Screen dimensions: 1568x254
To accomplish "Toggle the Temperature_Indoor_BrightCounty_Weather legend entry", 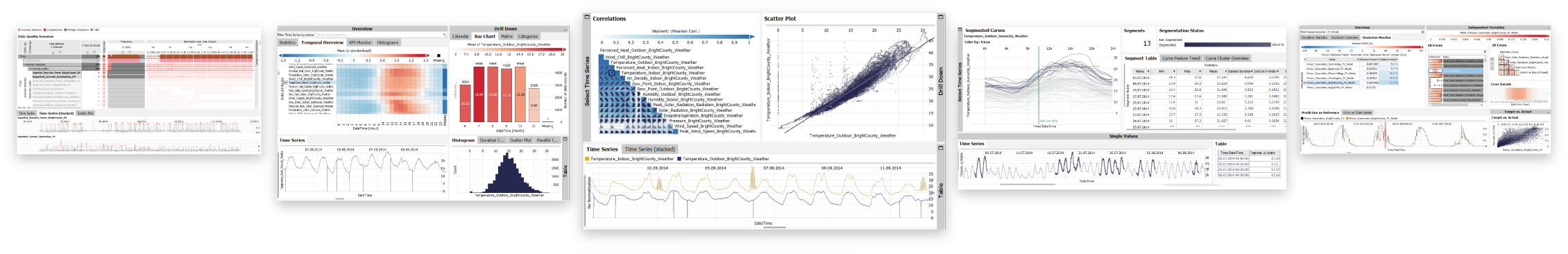I will coord(629,159).
